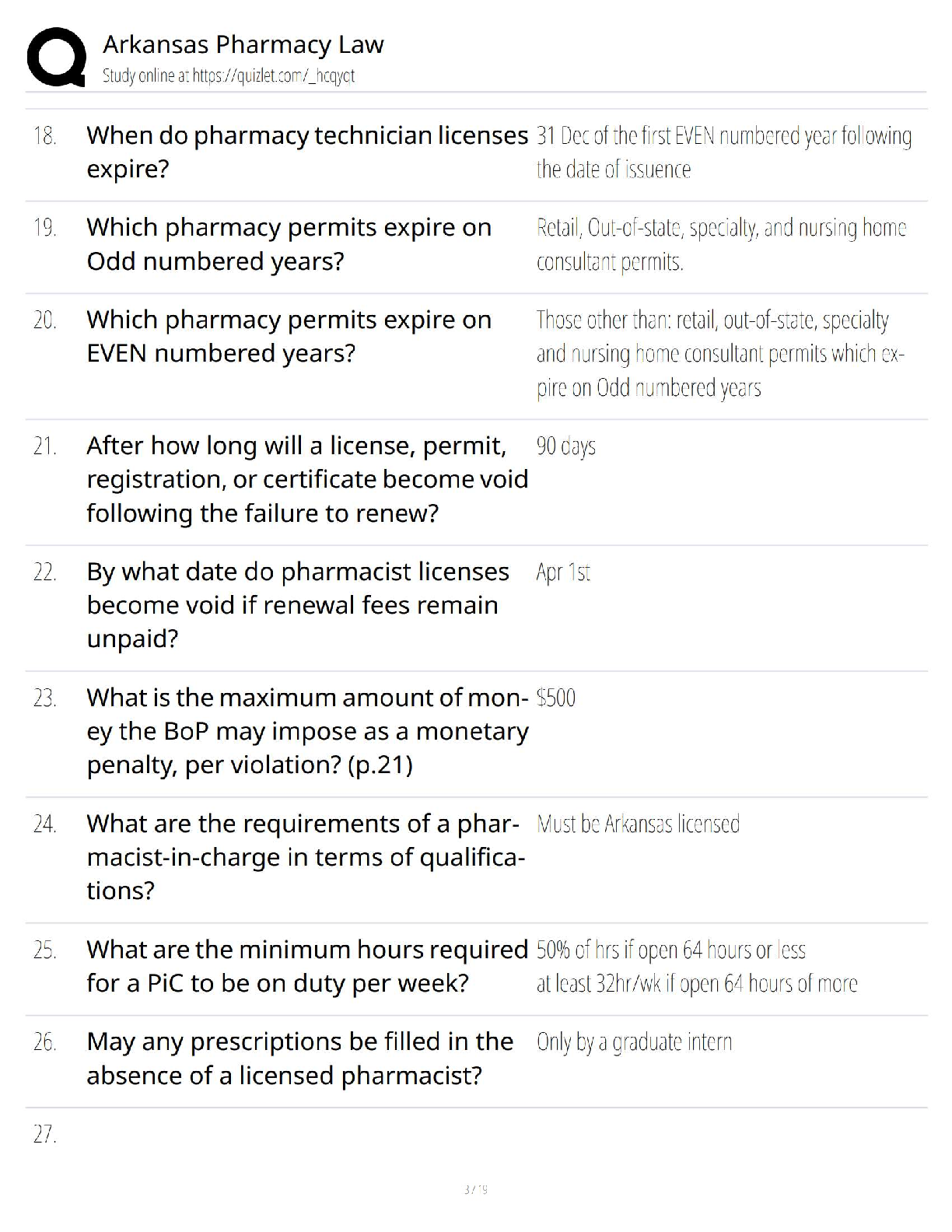
Task: Click the answer beginning "Those other than: retail"
Action: [720, 353]
